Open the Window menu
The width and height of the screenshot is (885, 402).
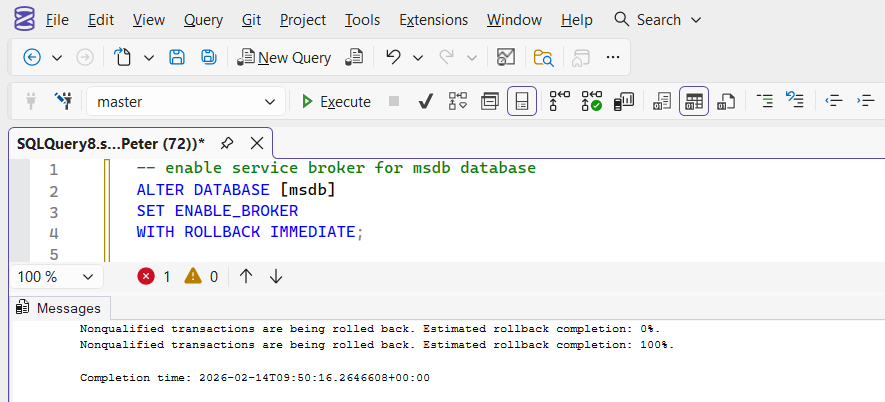click(x=514, y=20)
